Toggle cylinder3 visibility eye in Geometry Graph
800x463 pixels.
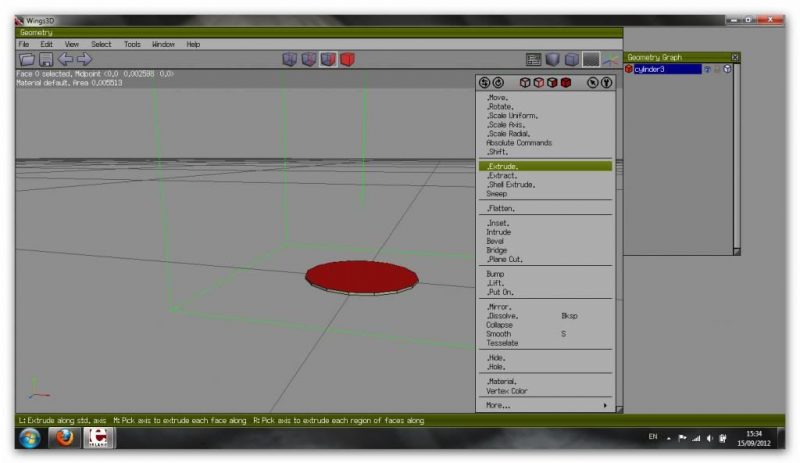707,69
